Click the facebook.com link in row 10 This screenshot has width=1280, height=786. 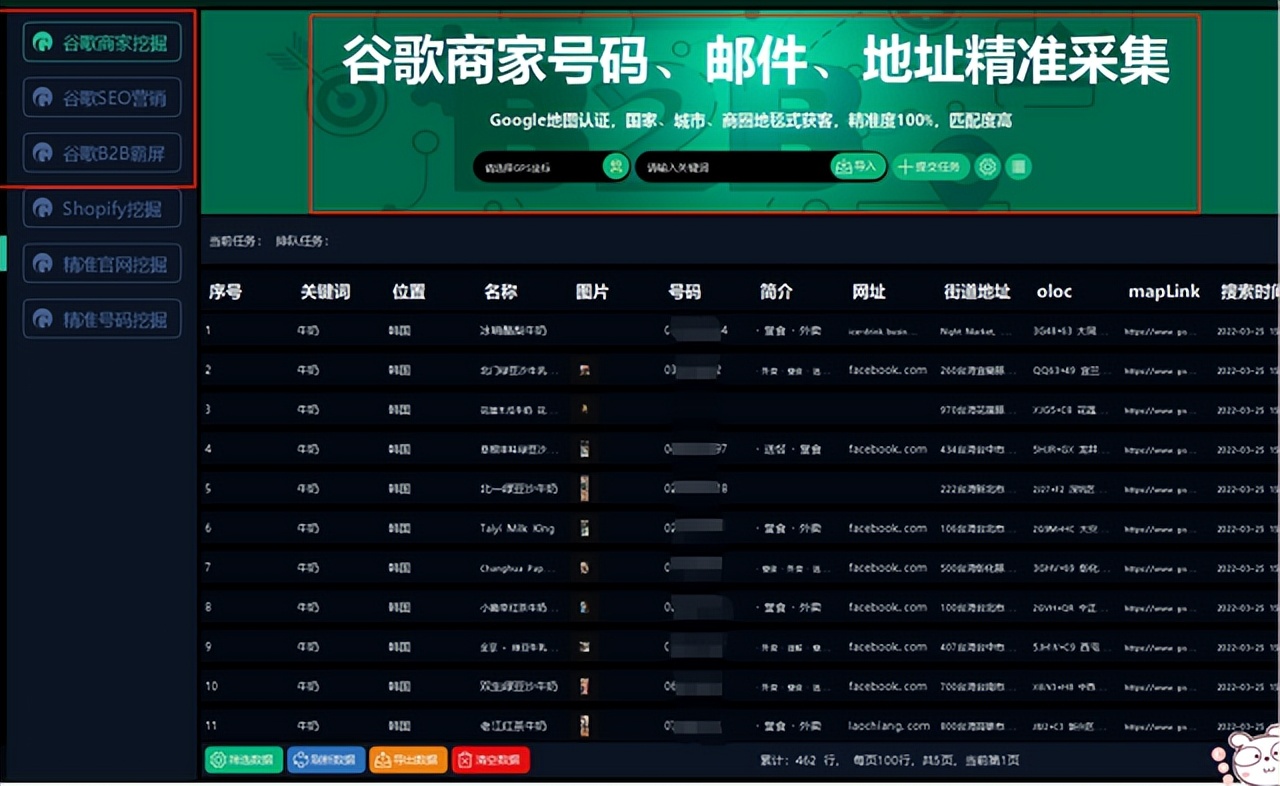[x=887, y=686]
